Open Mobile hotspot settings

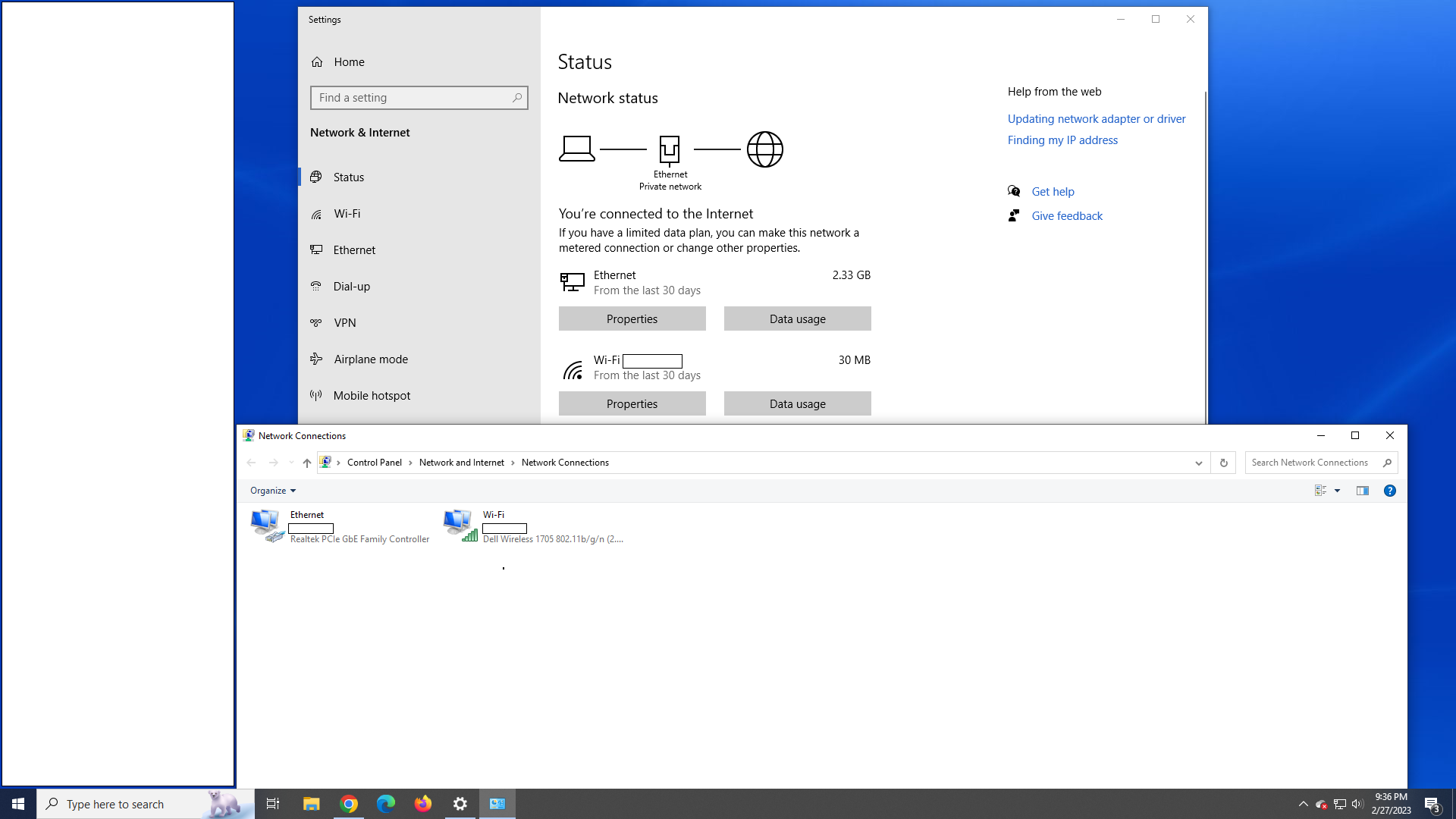[372, 396]
